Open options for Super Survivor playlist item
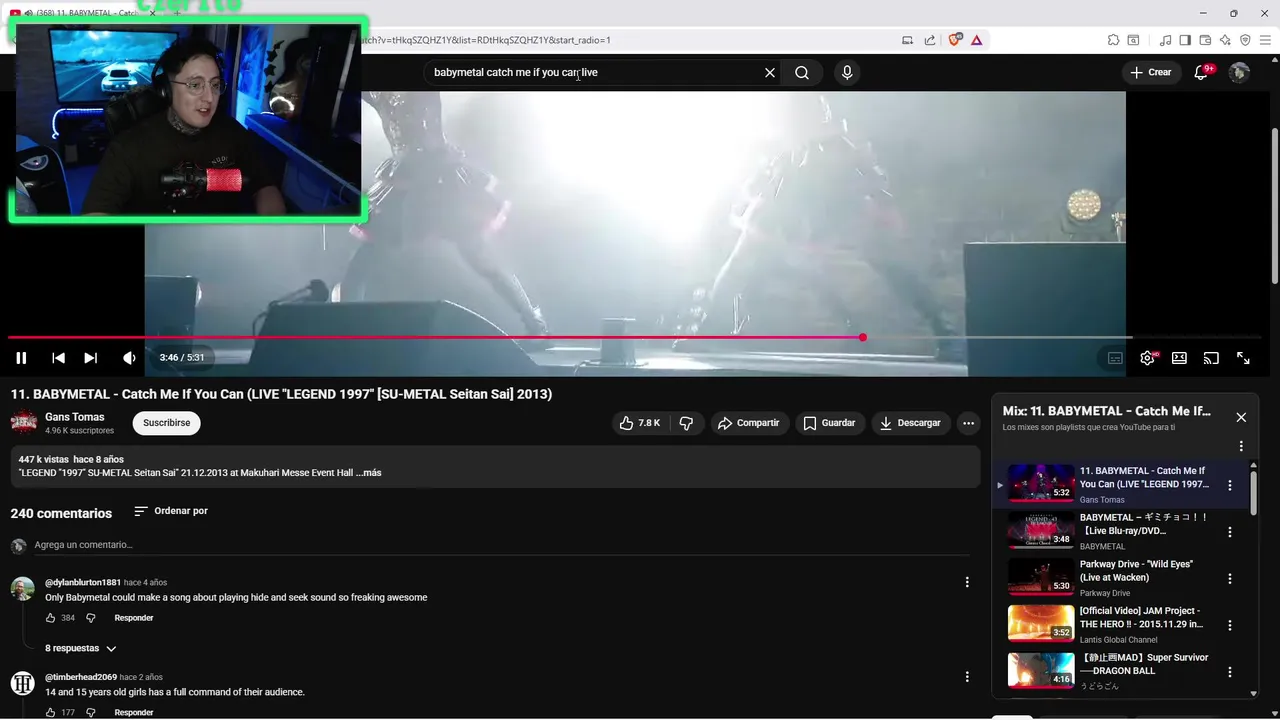Screen dimensions: 1280x720 [x=1230, y=672]
